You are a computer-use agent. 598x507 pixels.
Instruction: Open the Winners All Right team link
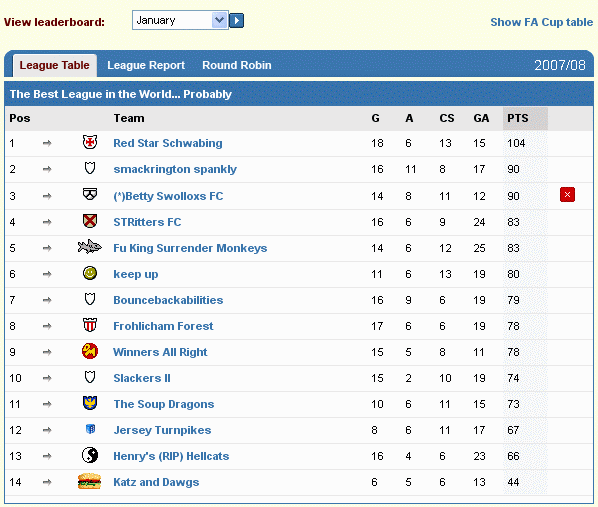coord(160,352)
